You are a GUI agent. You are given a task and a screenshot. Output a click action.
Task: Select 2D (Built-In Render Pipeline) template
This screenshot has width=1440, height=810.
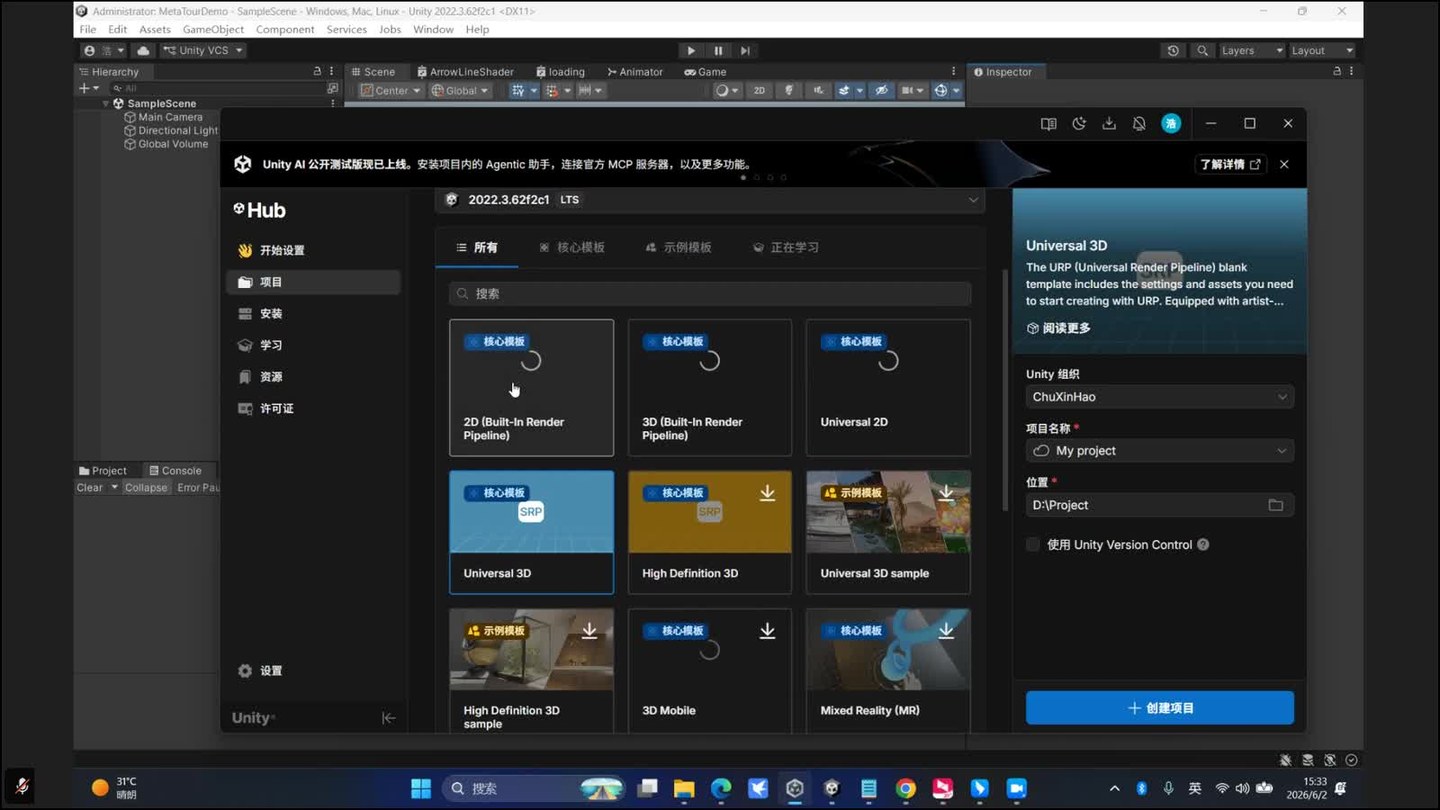(531, 388)
